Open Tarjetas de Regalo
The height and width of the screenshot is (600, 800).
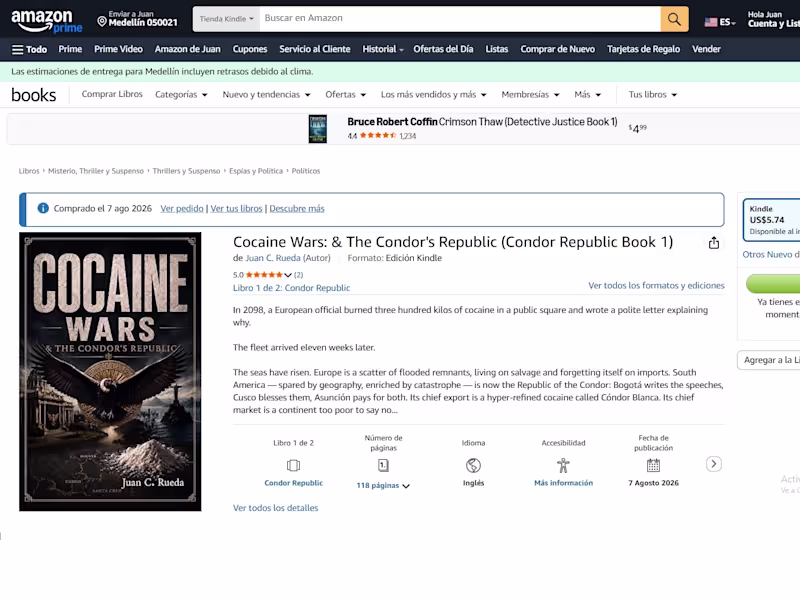[x=643, y=49]
